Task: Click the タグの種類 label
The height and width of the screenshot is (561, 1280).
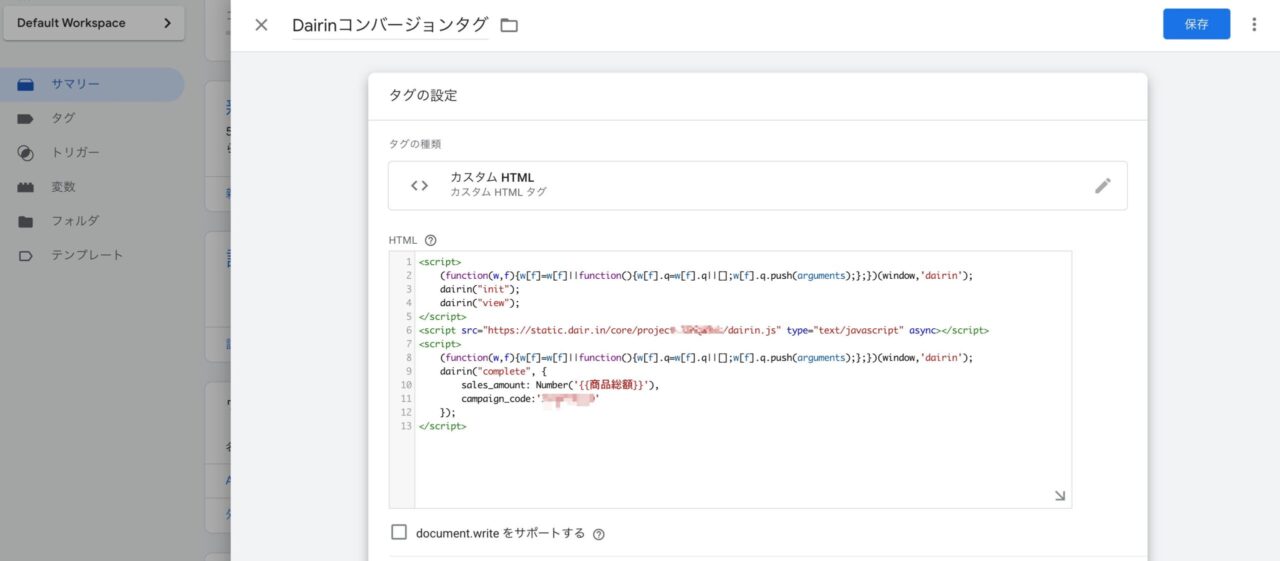Action: click(415, 144)
